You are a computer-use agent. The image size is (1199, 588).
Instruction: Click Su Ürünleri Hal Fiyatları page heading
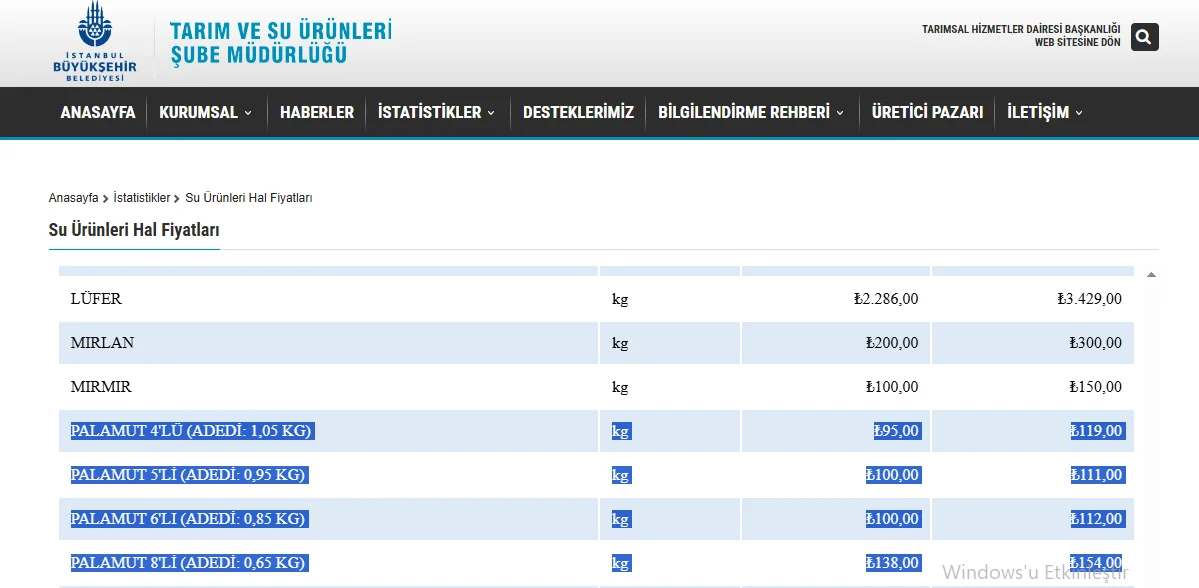click(x=134, y=230)
